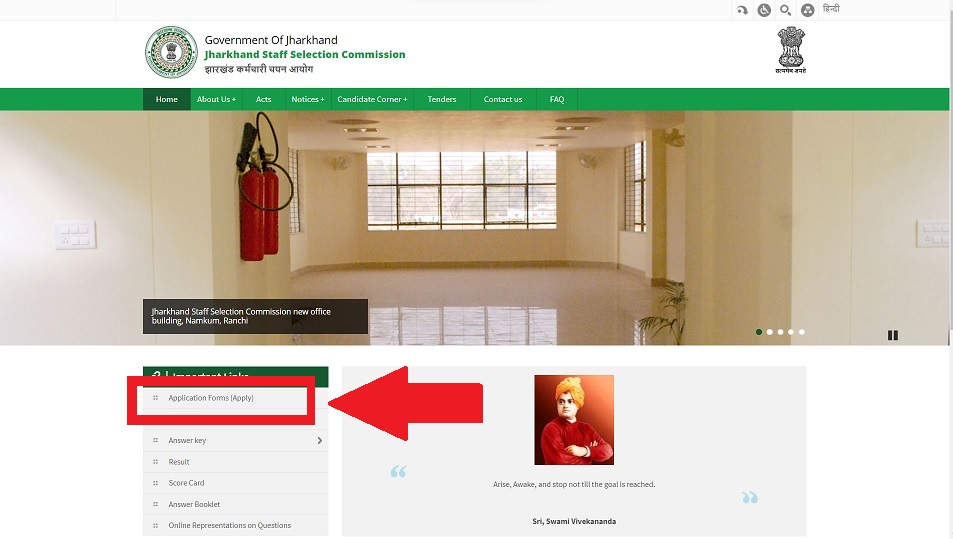This screenshot has width=953, height=539.
Task: Go to the Tenders menu item
Action: tap(442, 99)
